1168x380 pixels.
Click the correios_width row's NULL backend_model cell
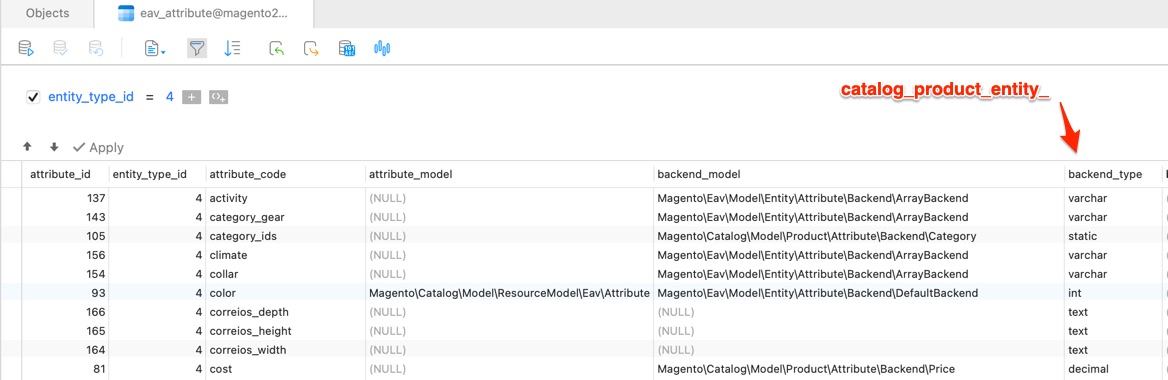[859, 349]
